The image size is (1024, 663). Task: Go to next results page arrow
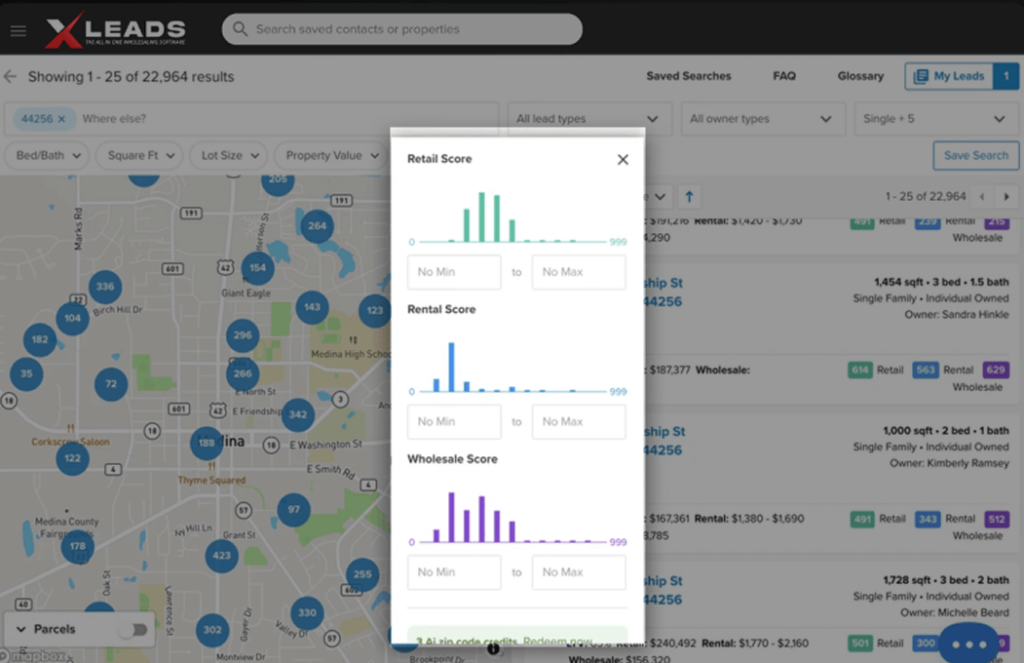coord(1006,197)
